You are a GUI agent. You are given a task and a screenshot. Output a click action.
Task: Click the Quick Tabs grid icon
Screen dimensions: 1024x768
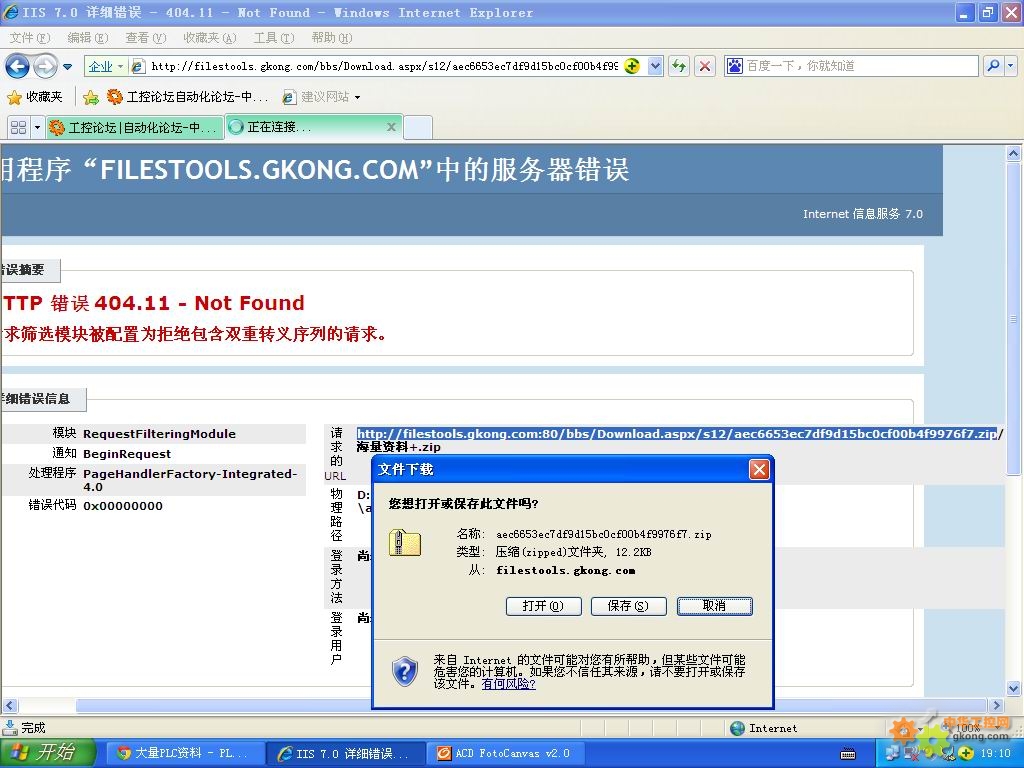[x=19, y=127]
